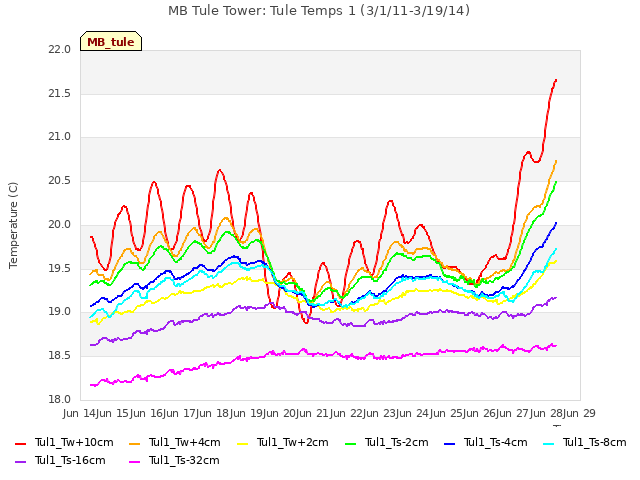Image resolution: width=640 pixels, height=480 pixels.
Task: Select the Tul1_Tw+4cm legend label
Action: click(x=184, y=442)
